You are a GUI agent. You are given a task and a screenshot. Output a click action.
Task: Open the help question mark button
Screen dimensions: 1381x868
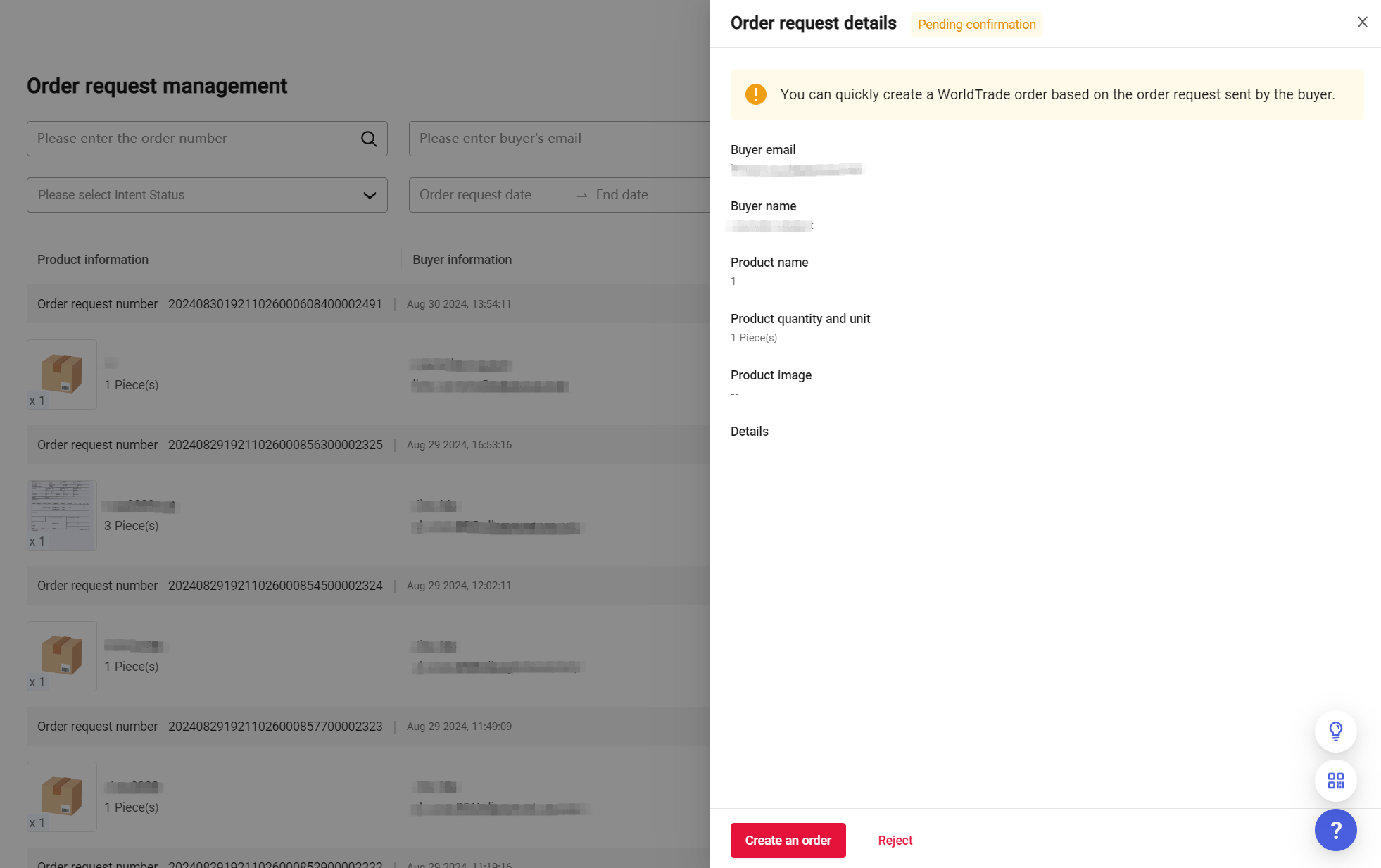click(x=1335, y=830)
